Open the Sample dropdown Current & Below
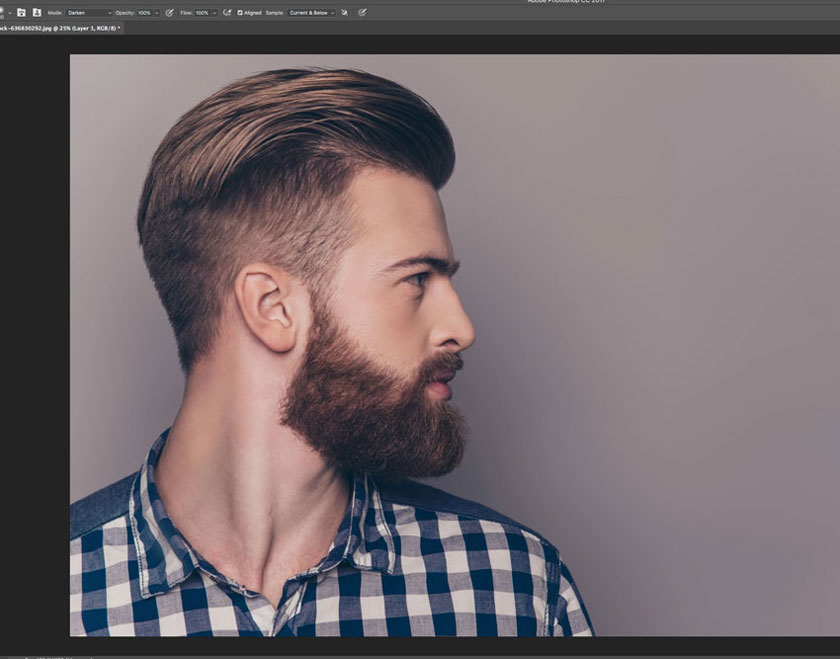Screen dimensions: 840x659 [x=311, y=13]
